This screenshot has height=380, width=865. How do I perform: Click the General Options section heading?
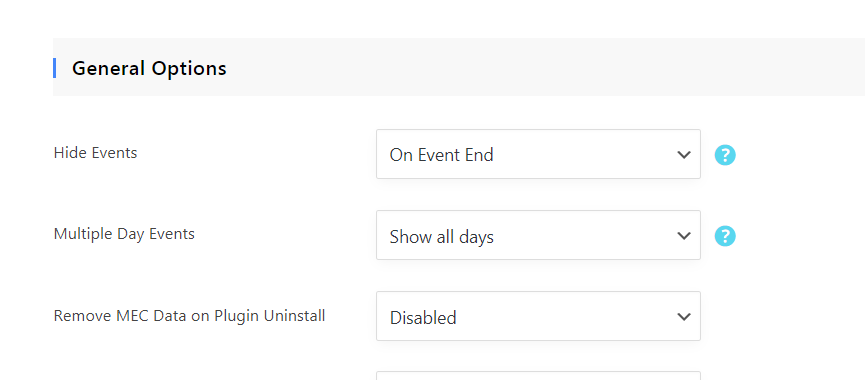point(149,68)
